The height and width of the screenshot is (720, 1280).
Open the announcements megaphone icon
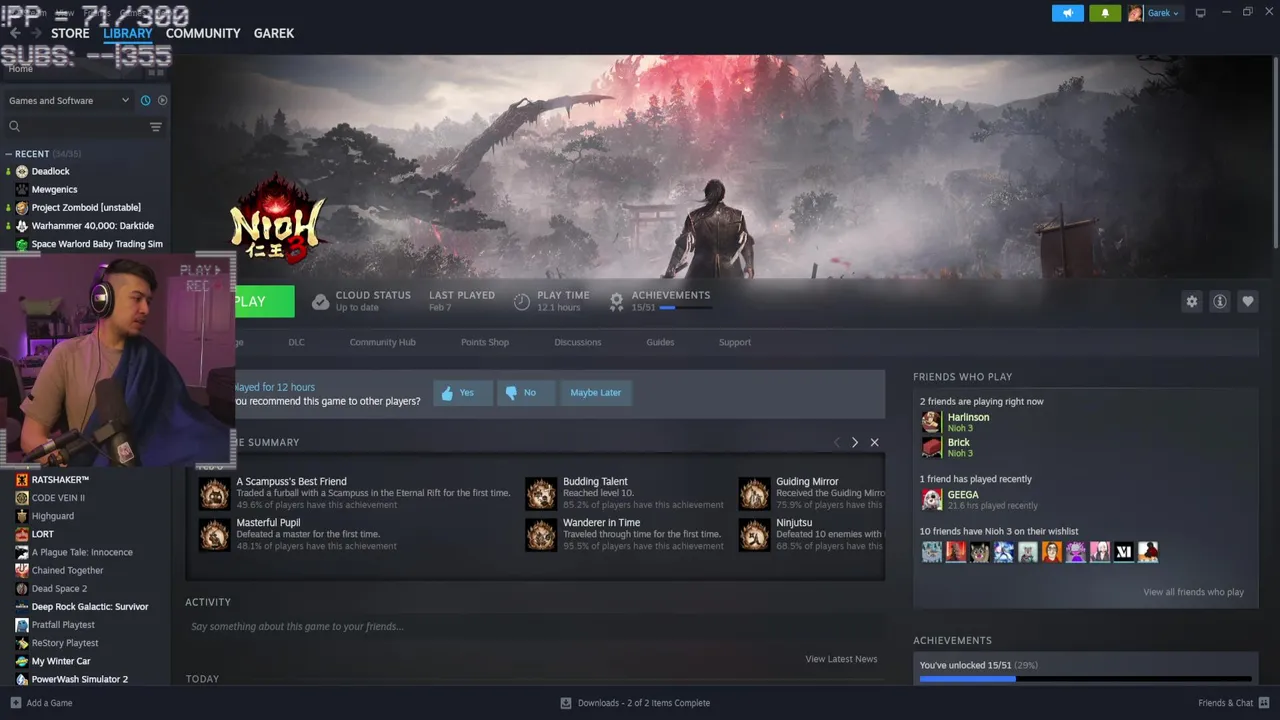pyautogui.click(x=1067, y=13)
